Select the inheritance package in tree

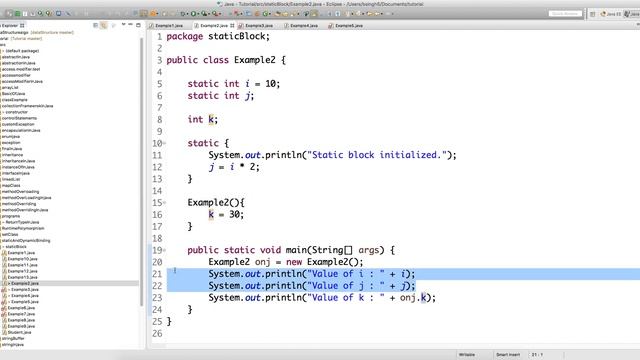pos(12,155)
